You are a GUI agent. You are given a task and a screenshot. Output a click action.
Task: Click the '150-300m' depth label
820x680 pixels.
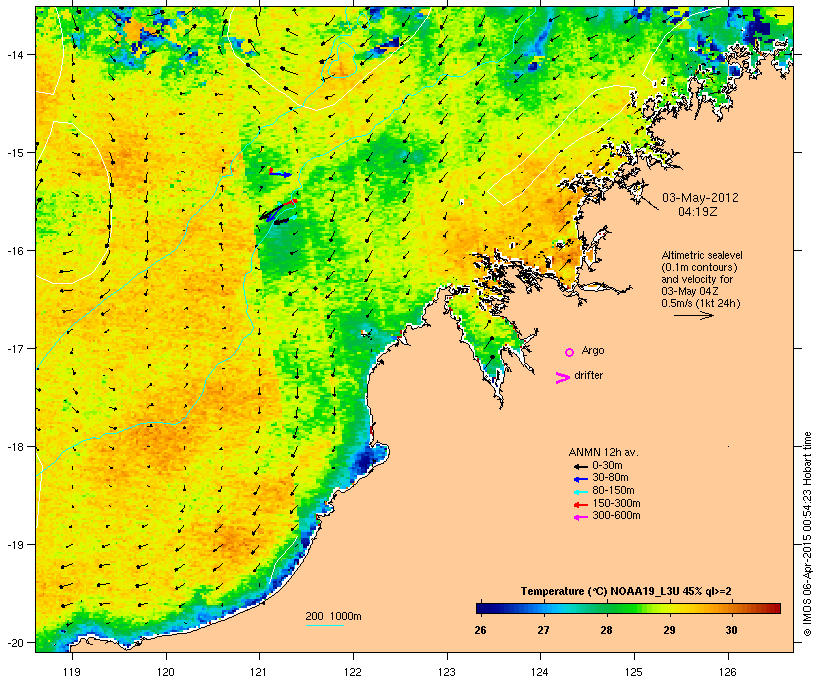click(x=616, y=503)
